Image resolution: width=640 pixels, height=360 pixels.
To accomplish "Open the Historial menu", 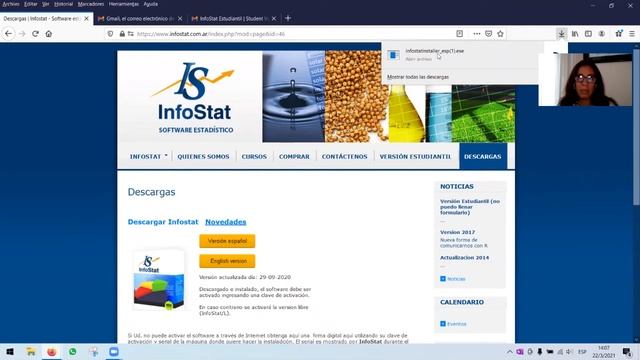I will point(63,4).
